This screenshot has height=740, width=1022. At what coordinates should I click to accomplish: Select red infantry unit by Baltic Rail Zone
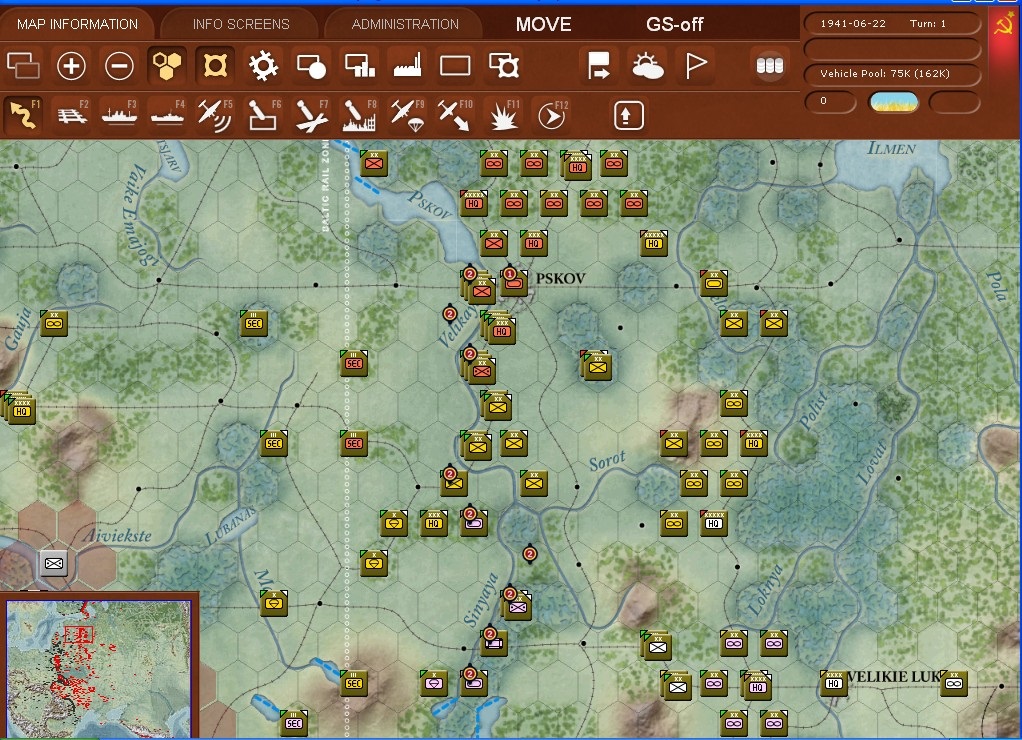[x=374, y=163]
